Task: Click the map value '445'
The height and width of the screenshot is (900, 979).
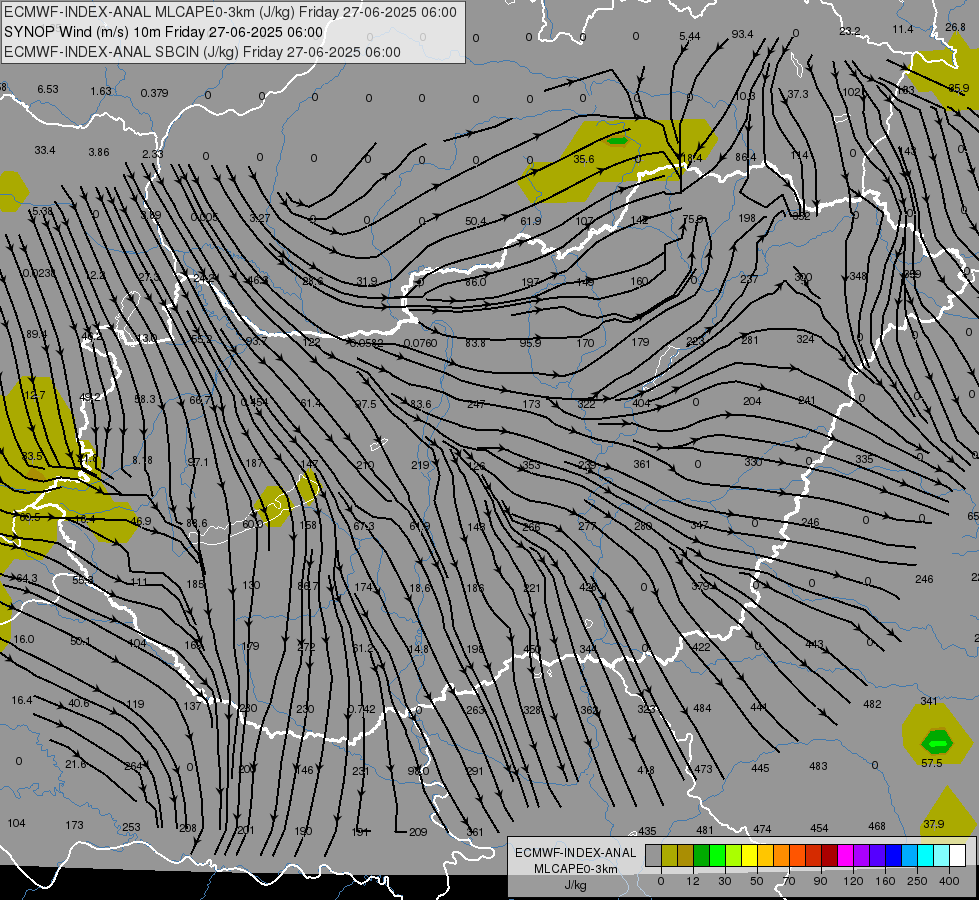Action: [760, 768]
